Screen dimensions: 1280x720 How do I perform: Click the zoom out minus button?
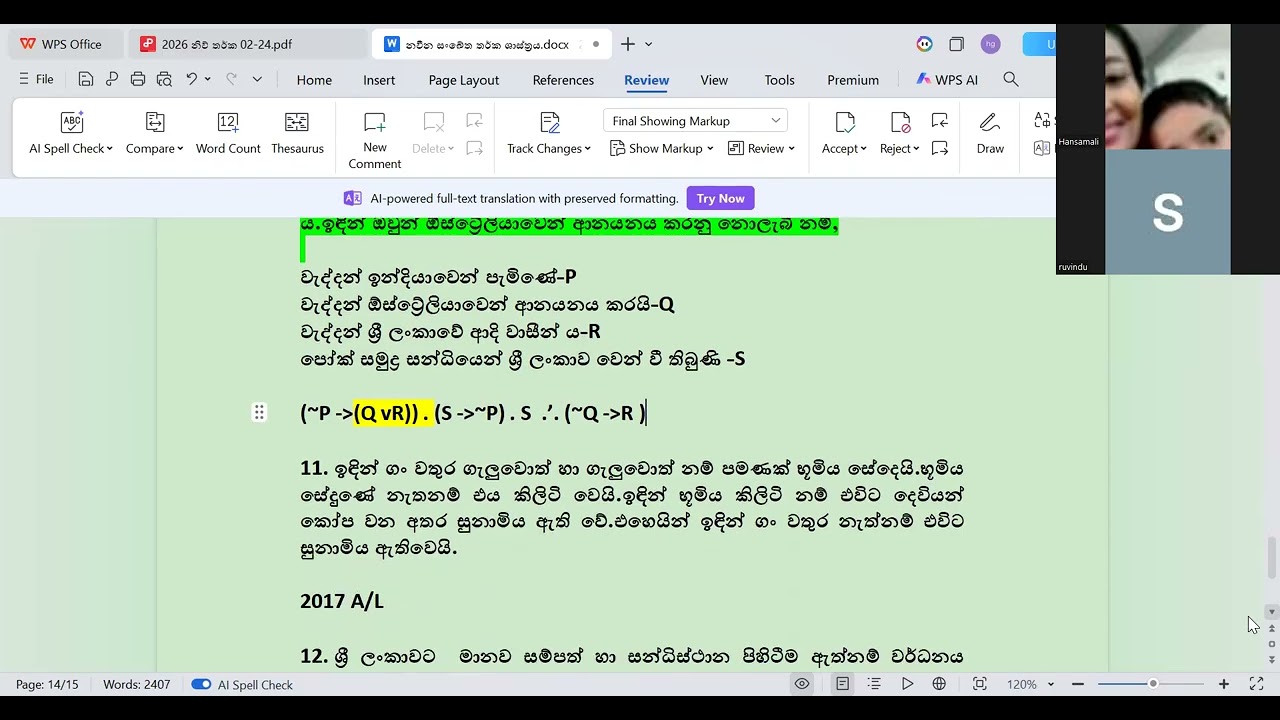tap(1078, 684)
